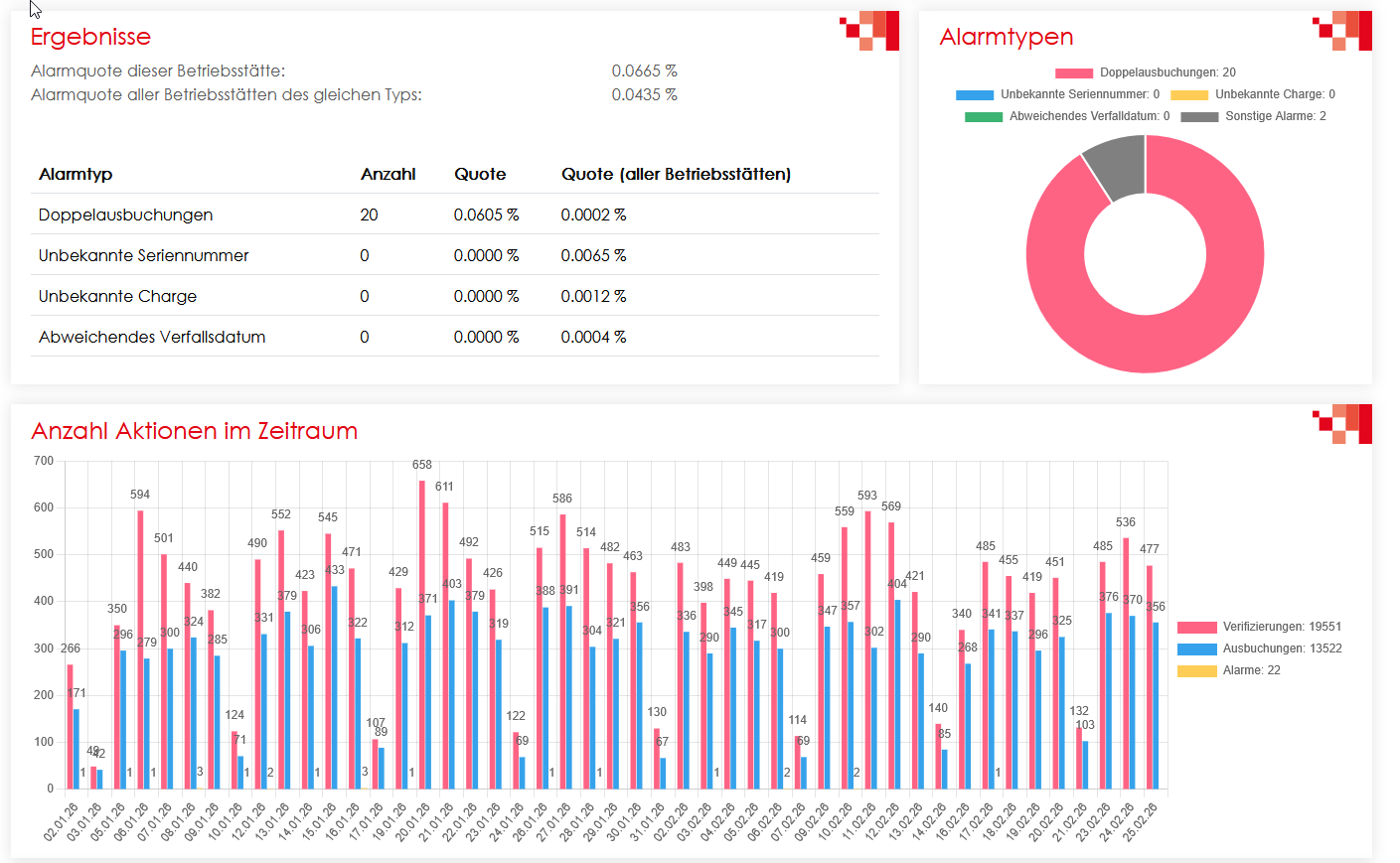The width and height of the screenshot is (1400, 863).
Task: Hide Unbekannte Charge series via legend
Action: coord(1253,94)
